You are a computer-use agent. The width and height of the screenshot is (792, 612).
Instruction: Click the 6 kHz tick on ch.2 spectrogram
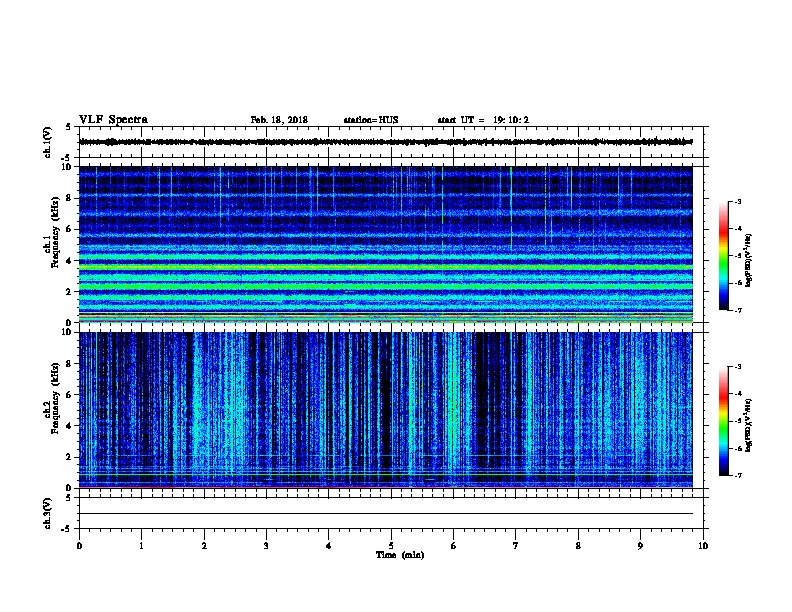click(x=69, y=395)
